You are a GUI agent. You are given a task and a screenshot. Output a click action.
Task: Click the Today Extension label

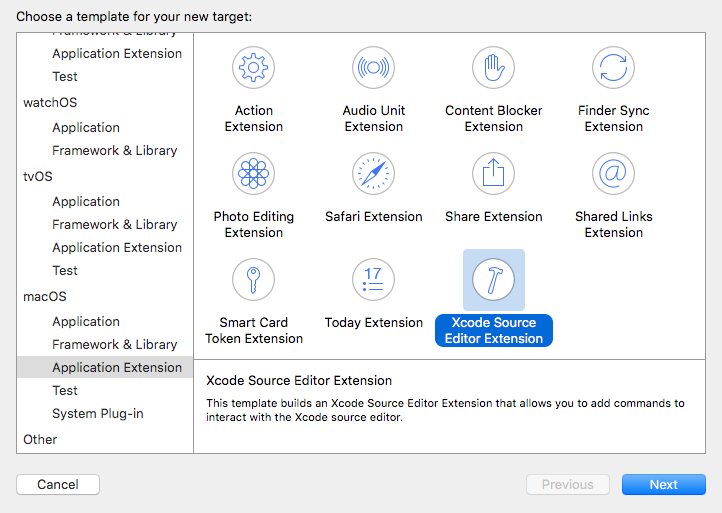click(373, 322)
